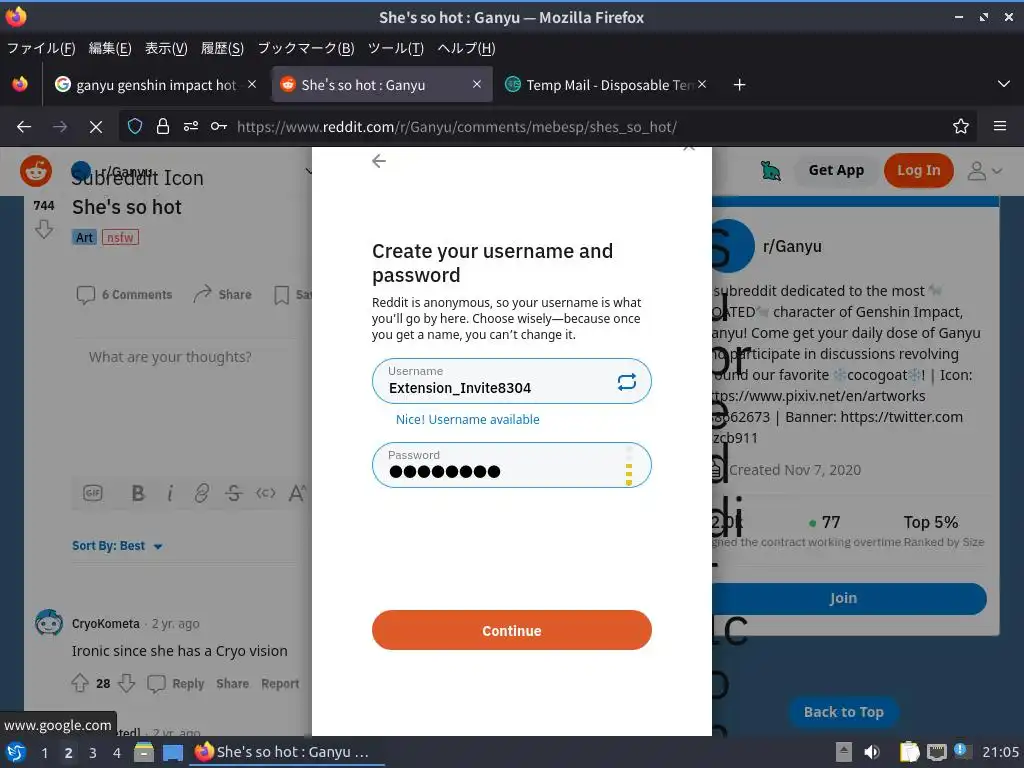Open the ヘルプ(H) menu

click(466, 48)
